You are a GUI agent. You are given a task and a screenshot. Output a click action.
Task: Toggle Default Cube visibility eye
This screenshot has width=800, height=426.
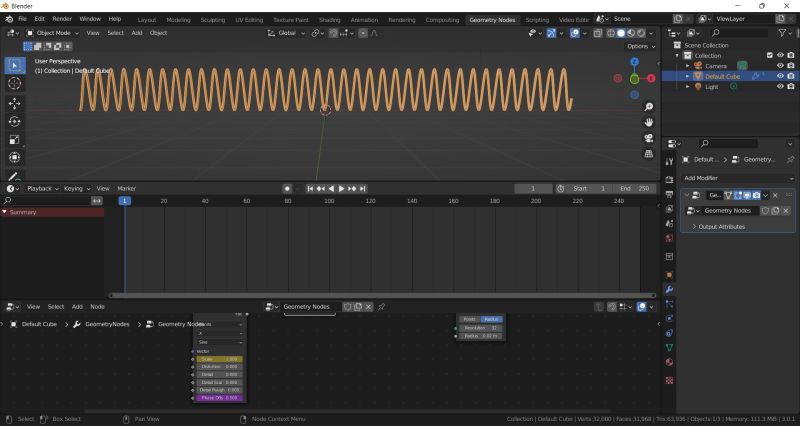pos(780,76)
